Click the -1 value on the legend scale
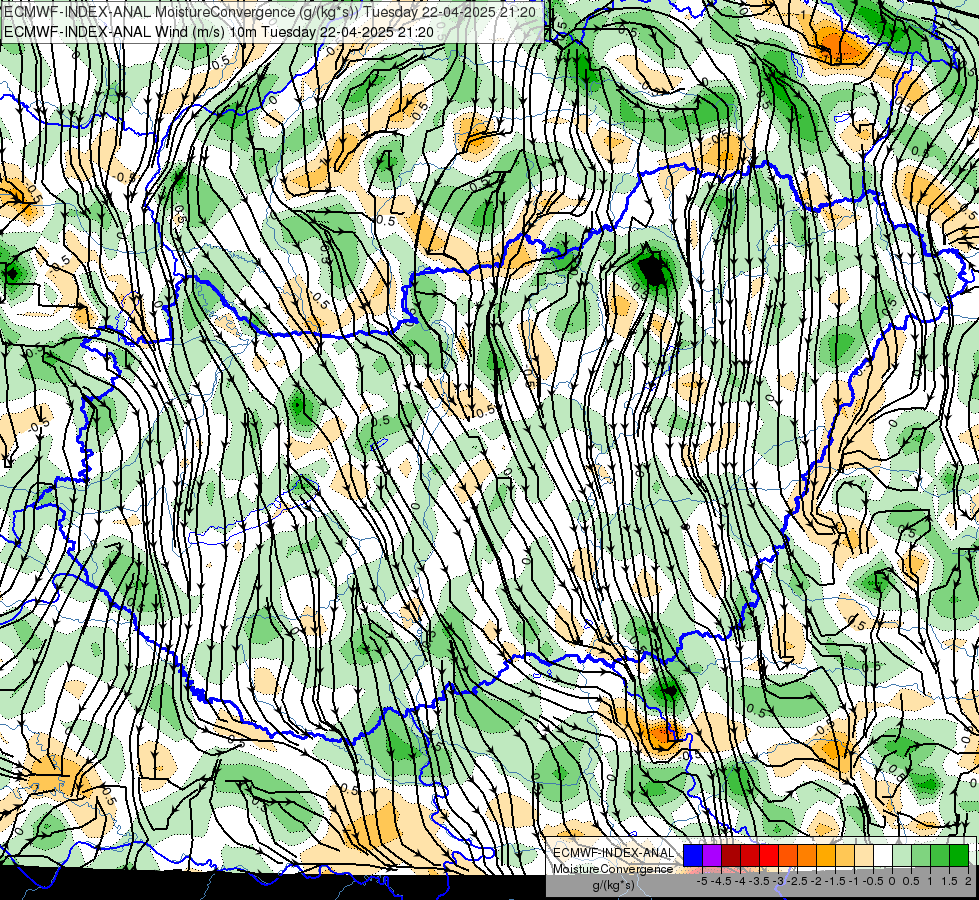Viewport: 979px width, 900px height. (854, 881)
